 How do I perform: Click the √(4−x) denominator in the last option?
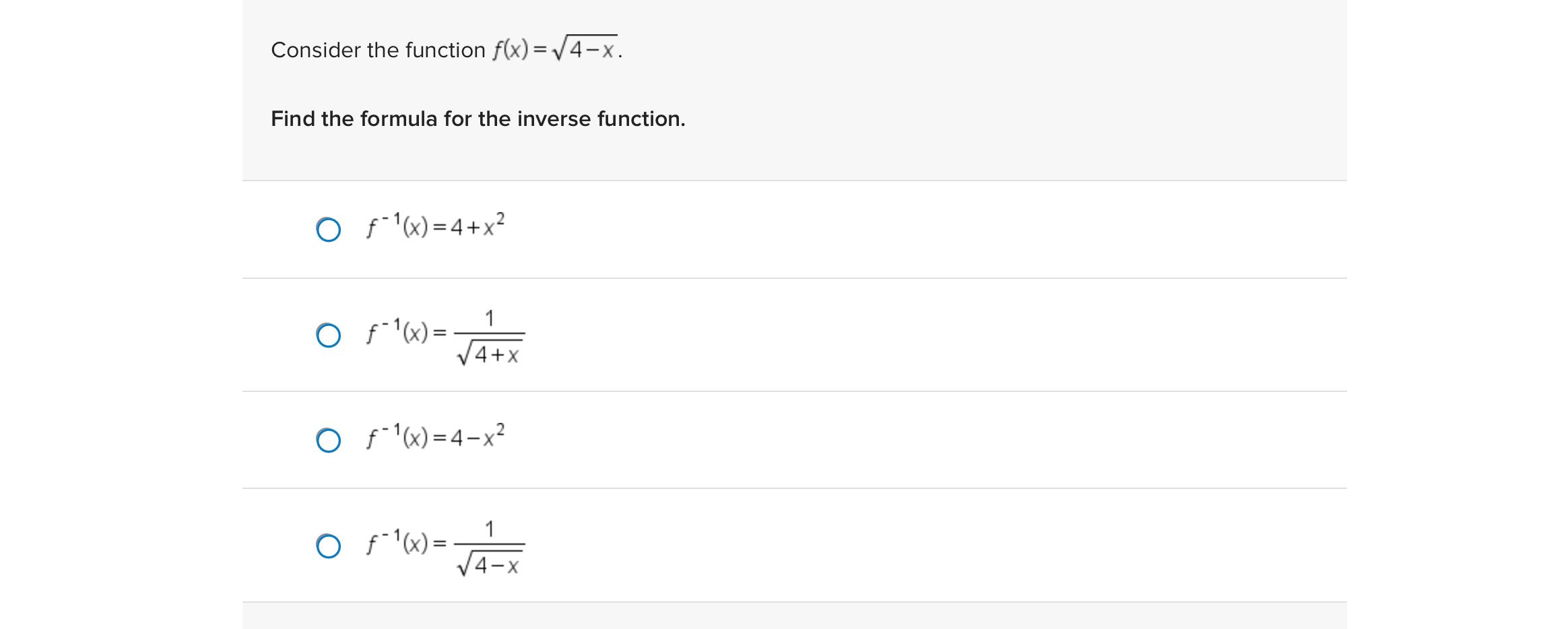(x=490, y=563)
